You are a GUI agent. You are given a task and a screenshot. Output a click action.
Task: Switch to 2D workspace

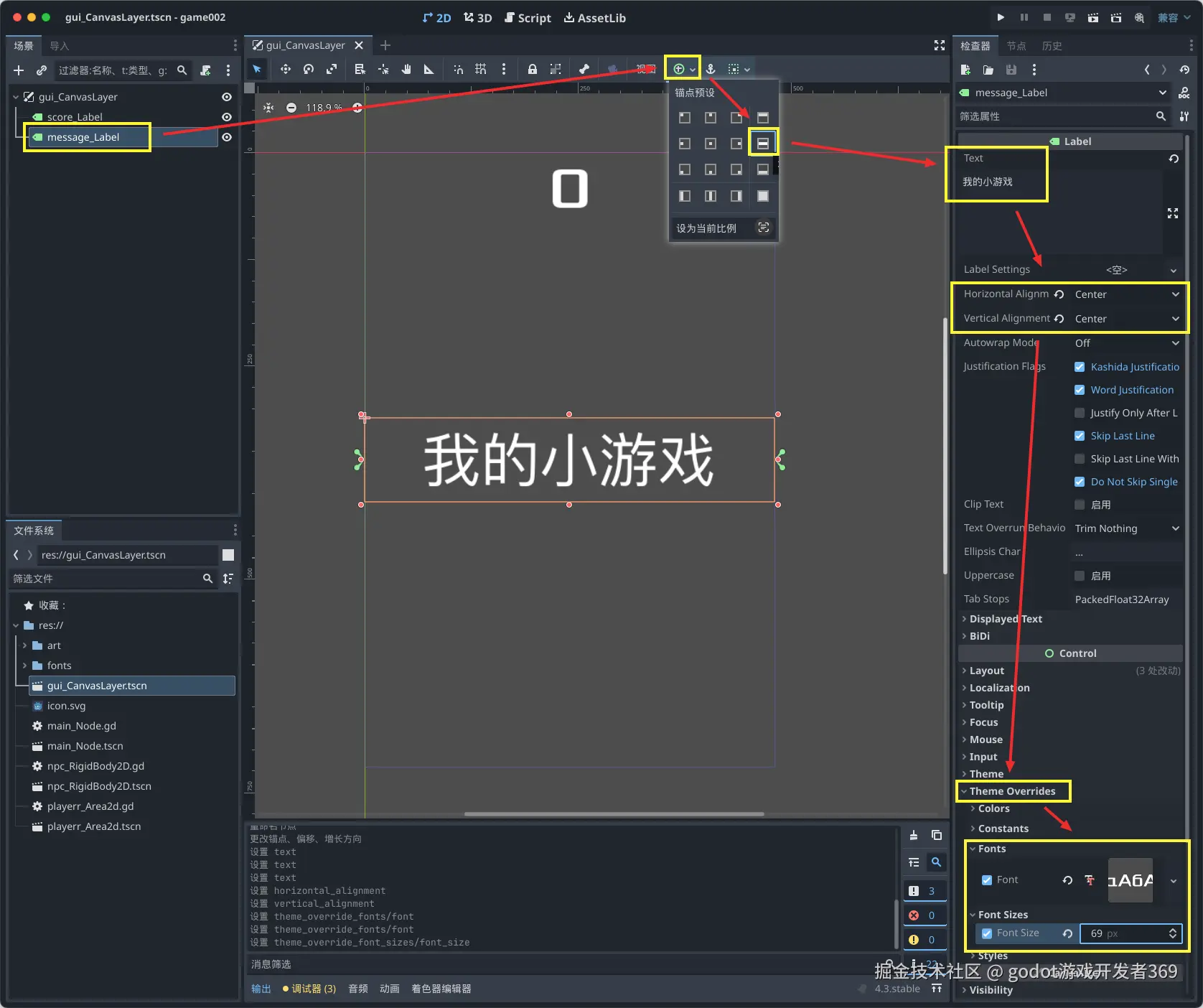436,18
